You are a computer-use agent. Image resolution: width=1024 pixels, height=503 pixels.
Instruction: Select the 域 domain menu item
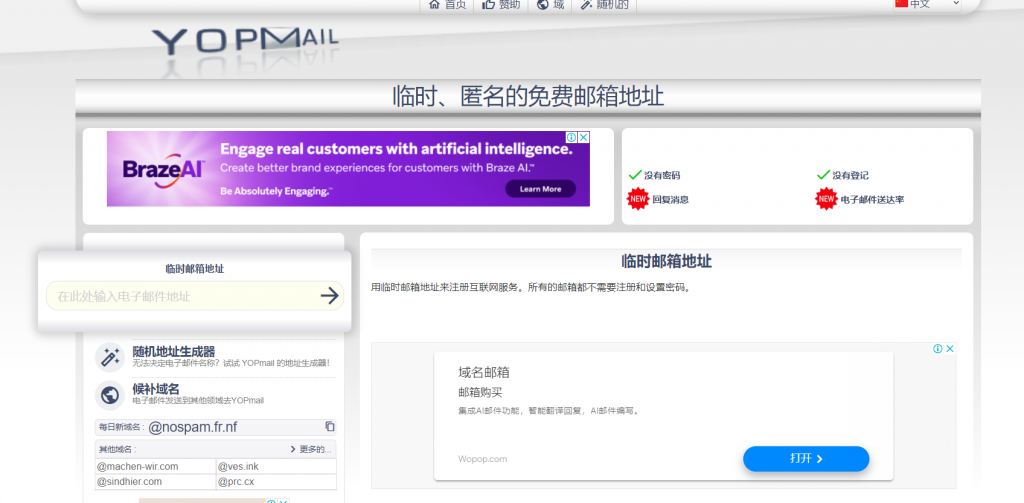pyautogui.click(x=551, y=5)
